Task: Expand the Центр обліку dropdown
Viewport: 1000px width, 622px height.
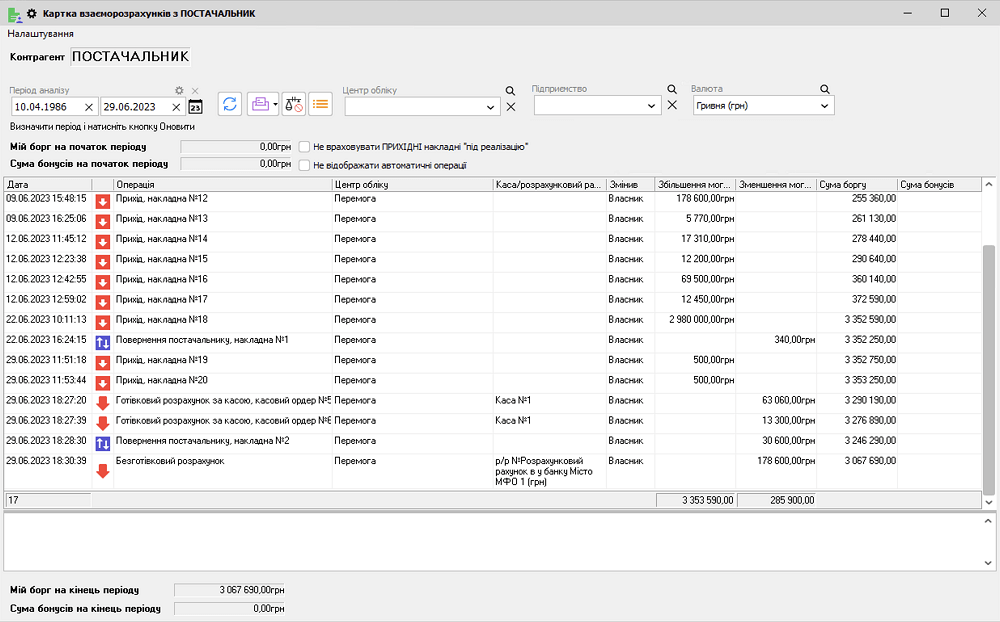Action: click(491, 107)
